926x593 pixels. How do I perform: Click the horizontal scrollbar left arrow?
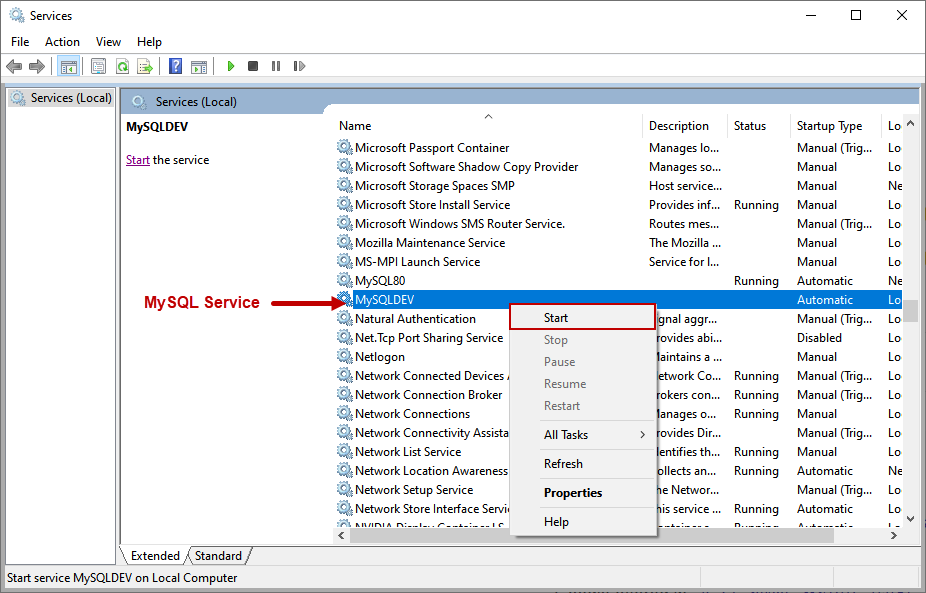[x=341, y=535]
